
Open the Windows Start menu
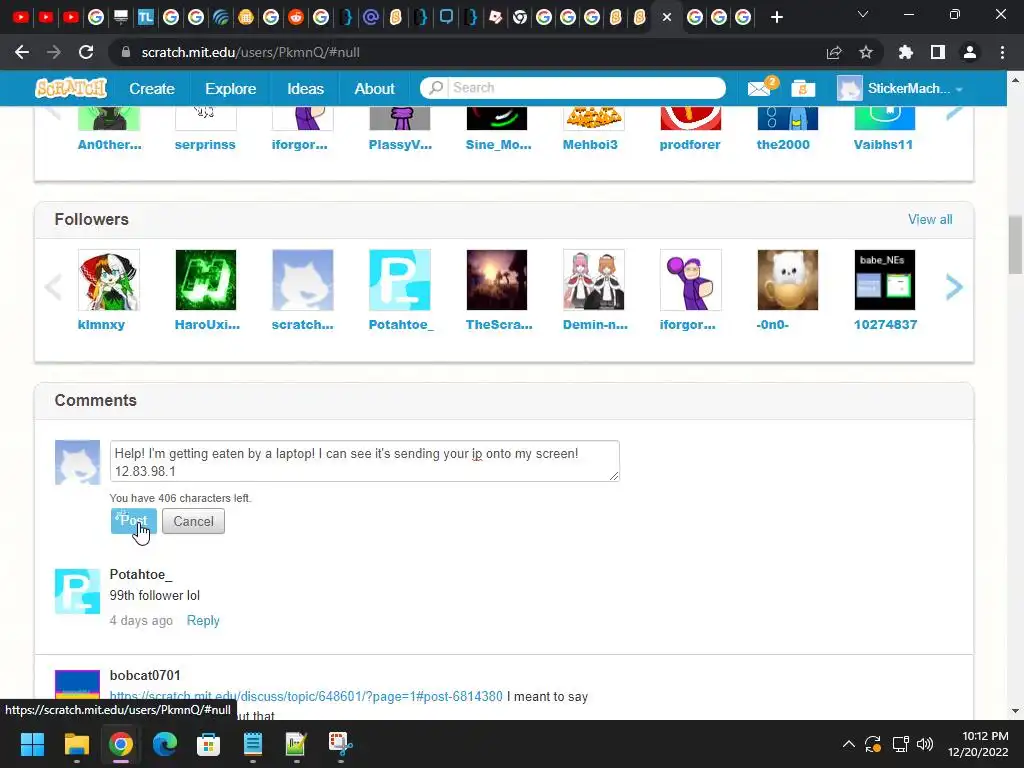click(32, 744)
